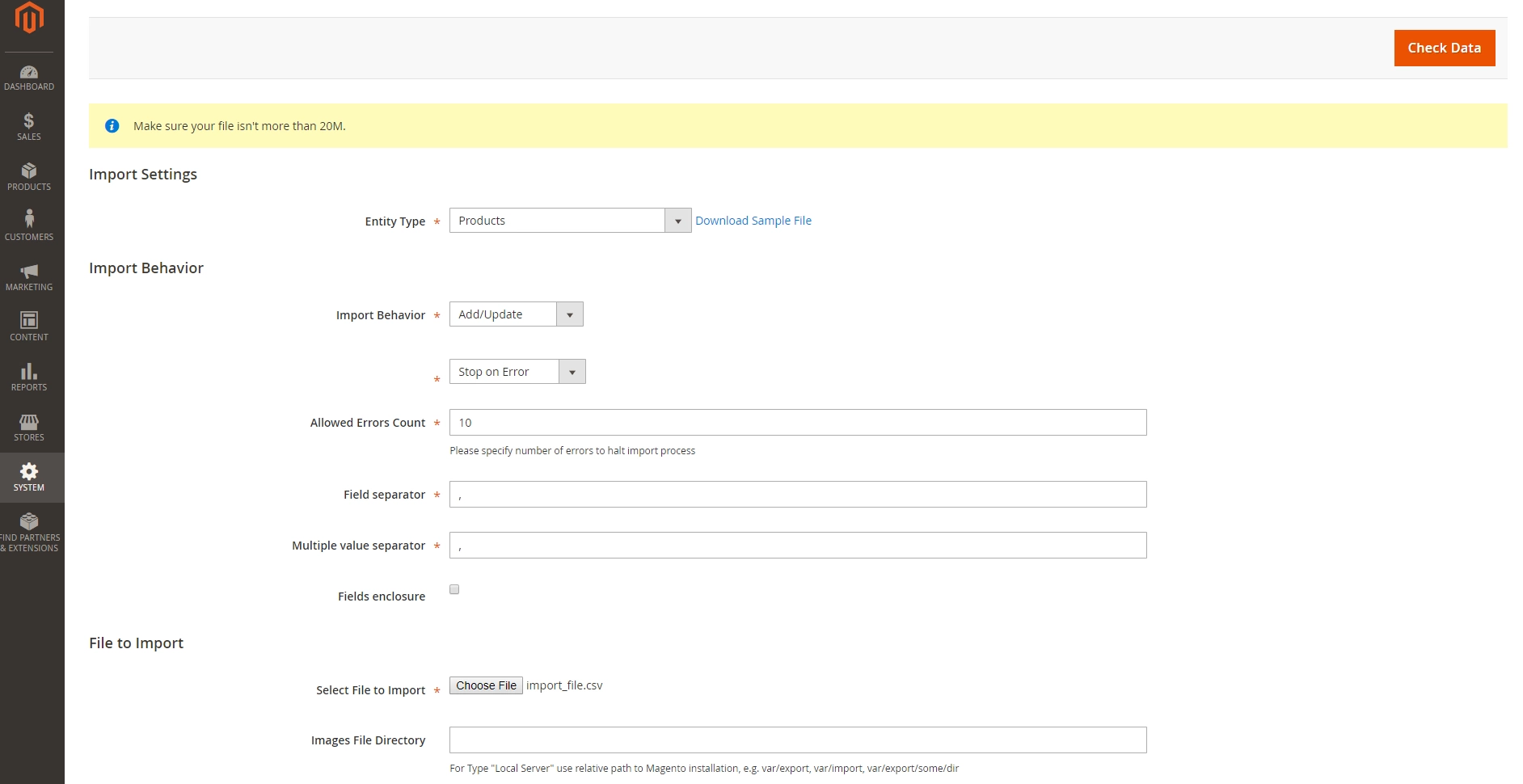Click the File to Import heading
Screen dimensions: 1523x784
pyautogui.click(x=136, y=643)
